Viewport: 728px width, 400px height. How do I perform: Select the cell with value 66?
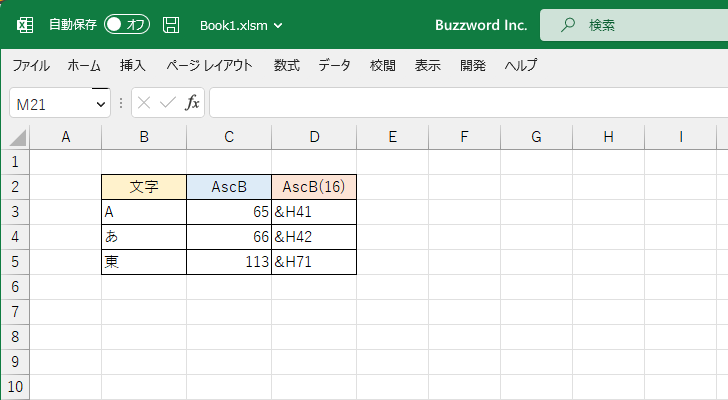229,237
